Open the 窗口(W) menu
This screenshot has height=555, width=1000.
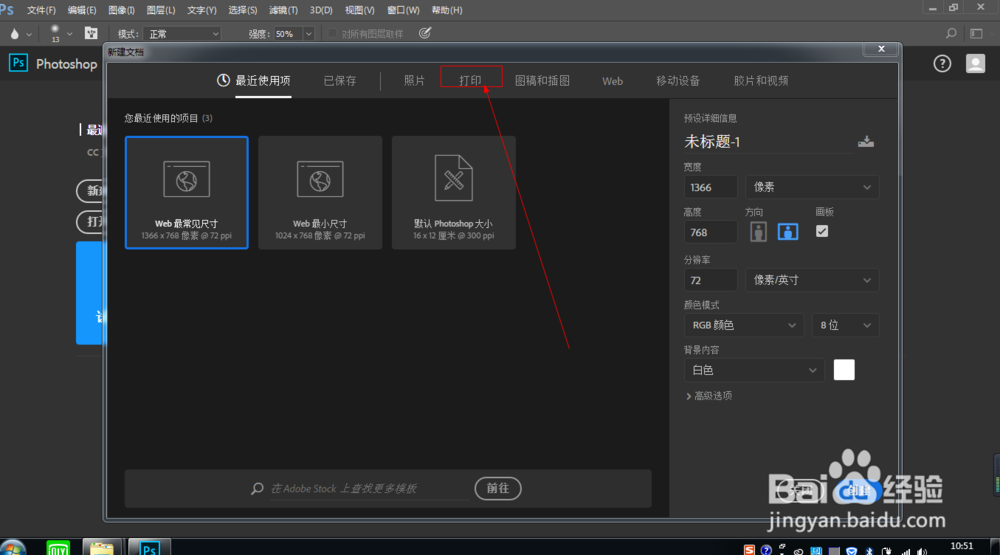(x=403, y=10)
